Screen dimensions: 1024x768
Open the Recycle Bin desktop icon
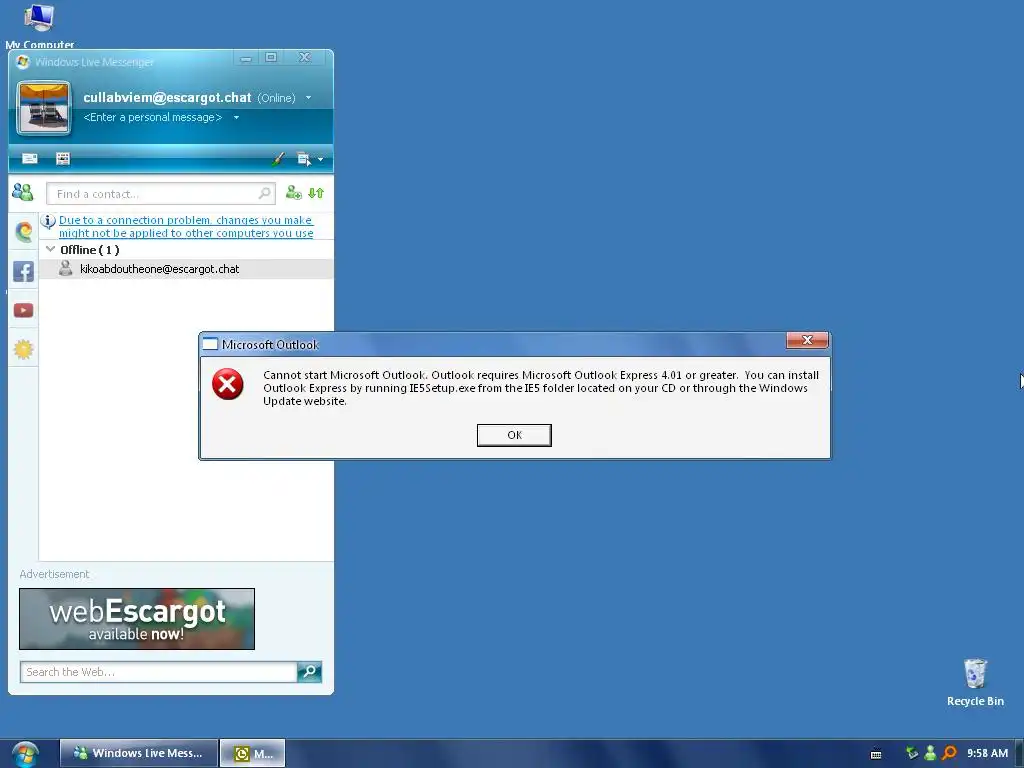(x=975, y=682)
